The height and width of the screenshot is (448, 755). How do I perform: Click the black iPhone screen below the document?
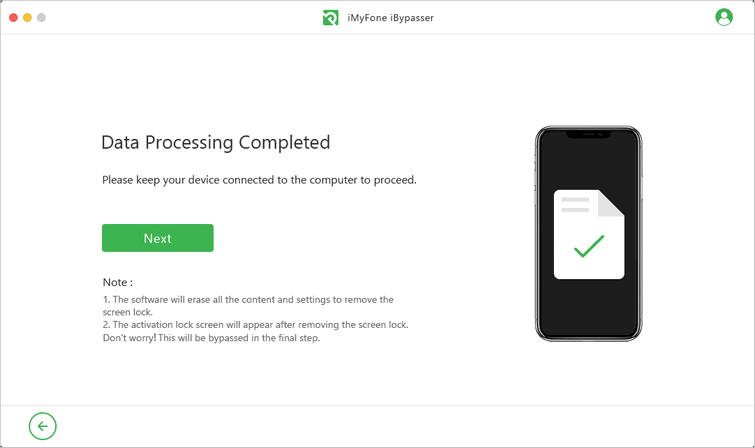[588, 306]
